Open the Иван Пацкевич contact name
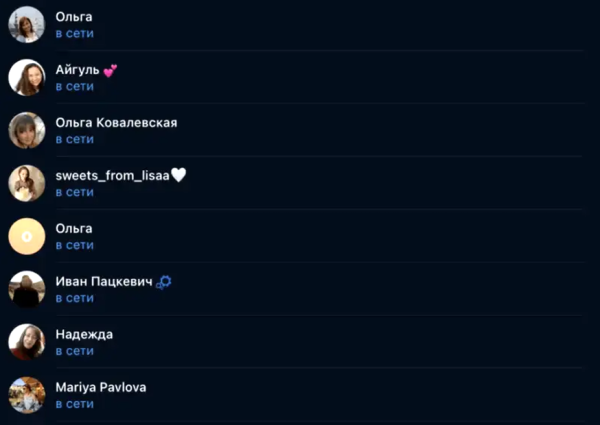Screen dimensions: 600x425 point(103,282)
